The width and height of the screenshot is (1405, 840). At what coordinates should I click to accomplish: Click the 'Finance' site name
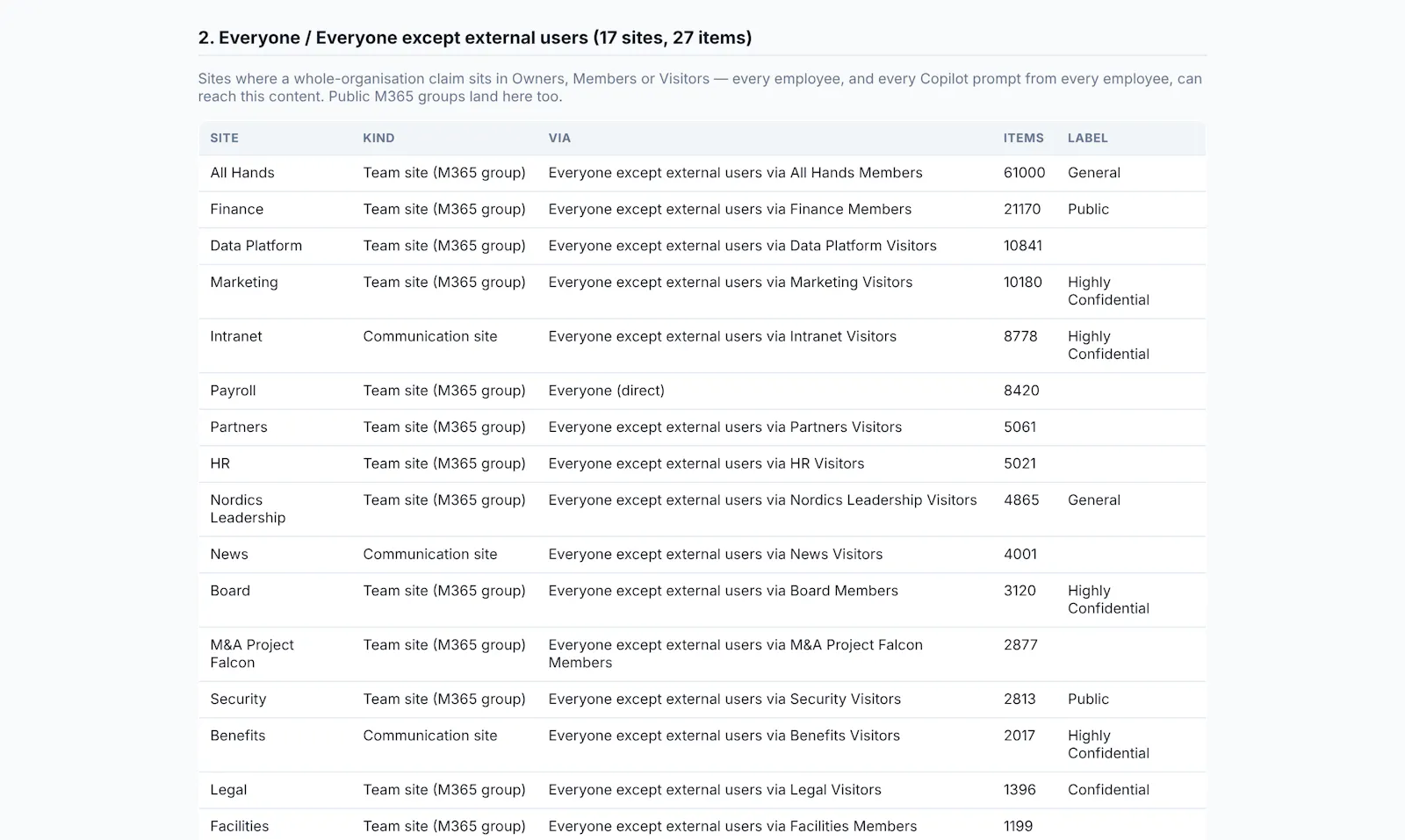coord(236,209)
